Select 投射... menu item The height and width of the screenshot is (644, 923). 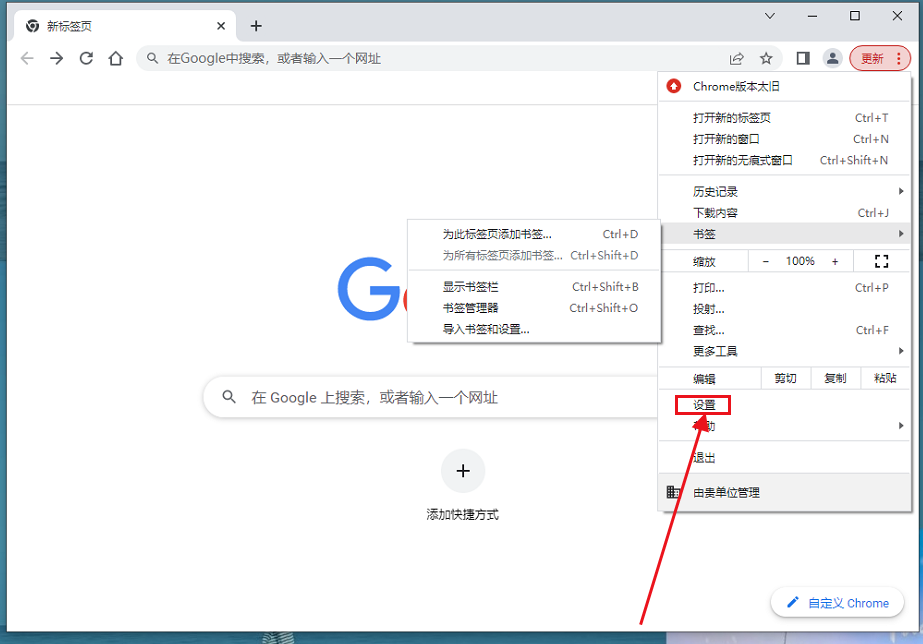pos(784,309)
